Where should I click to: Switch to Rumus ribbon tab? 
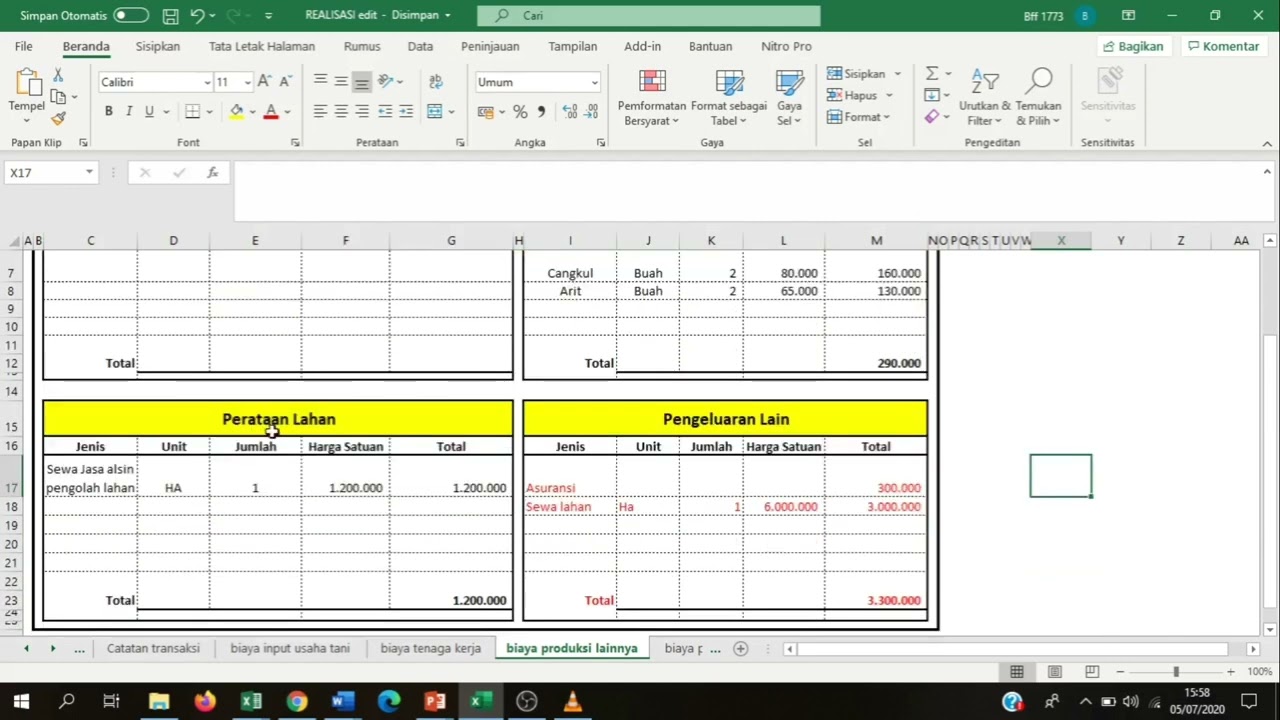click(362, 46)
